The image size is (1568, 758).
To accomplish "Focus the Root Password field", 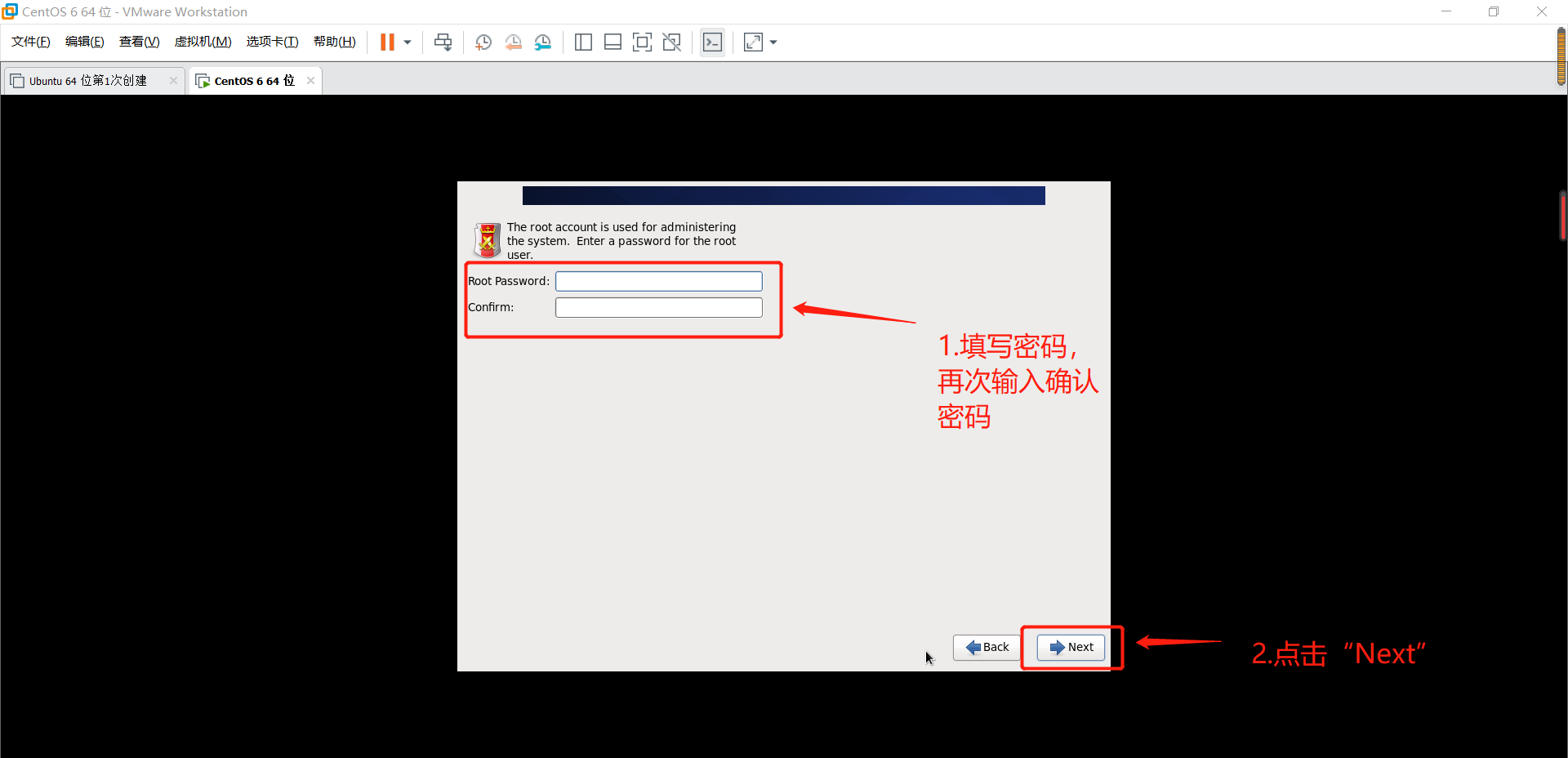I will coord(659,281).
